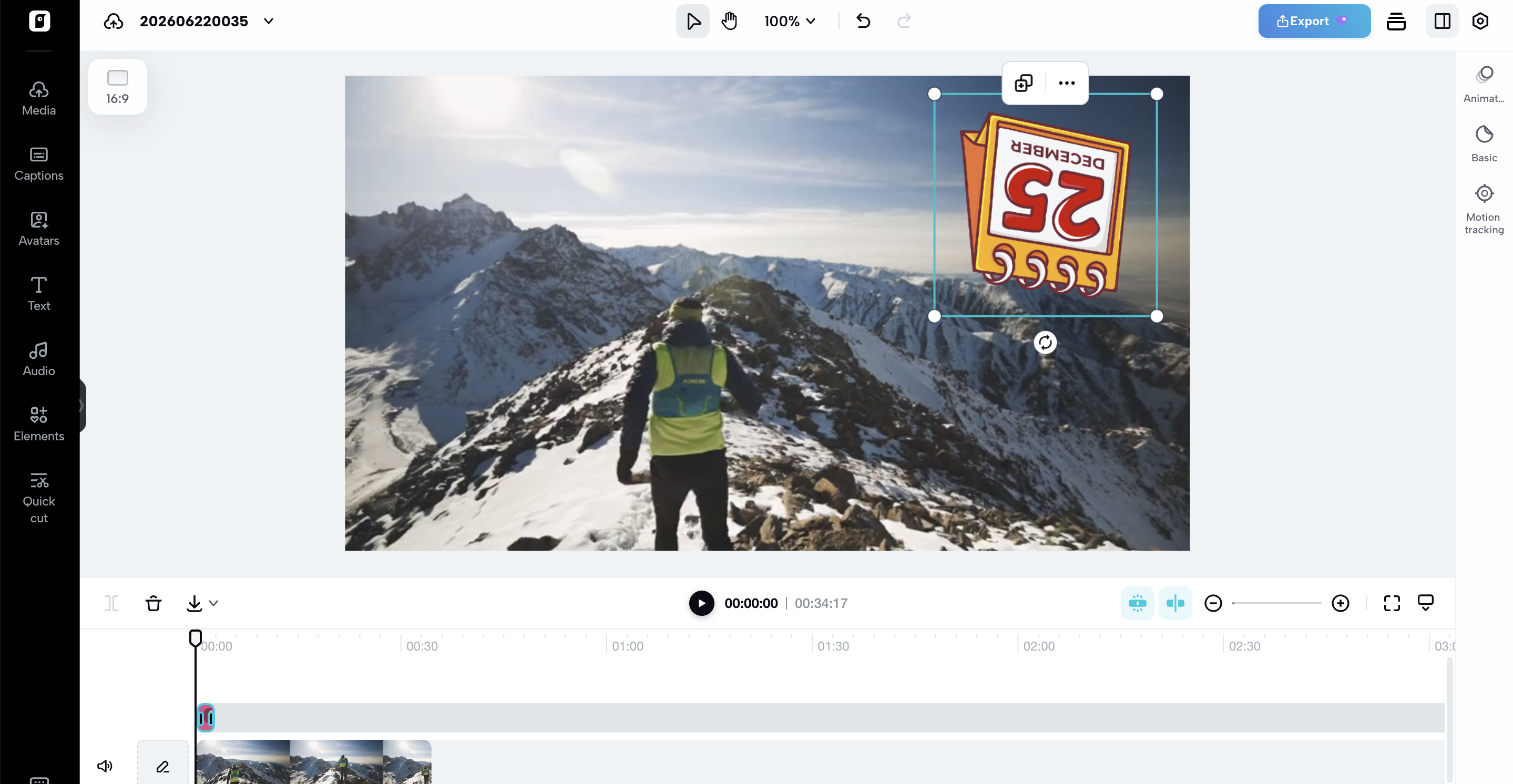Play the video preview
The image size is (1513, 784).
coord(701,603)
